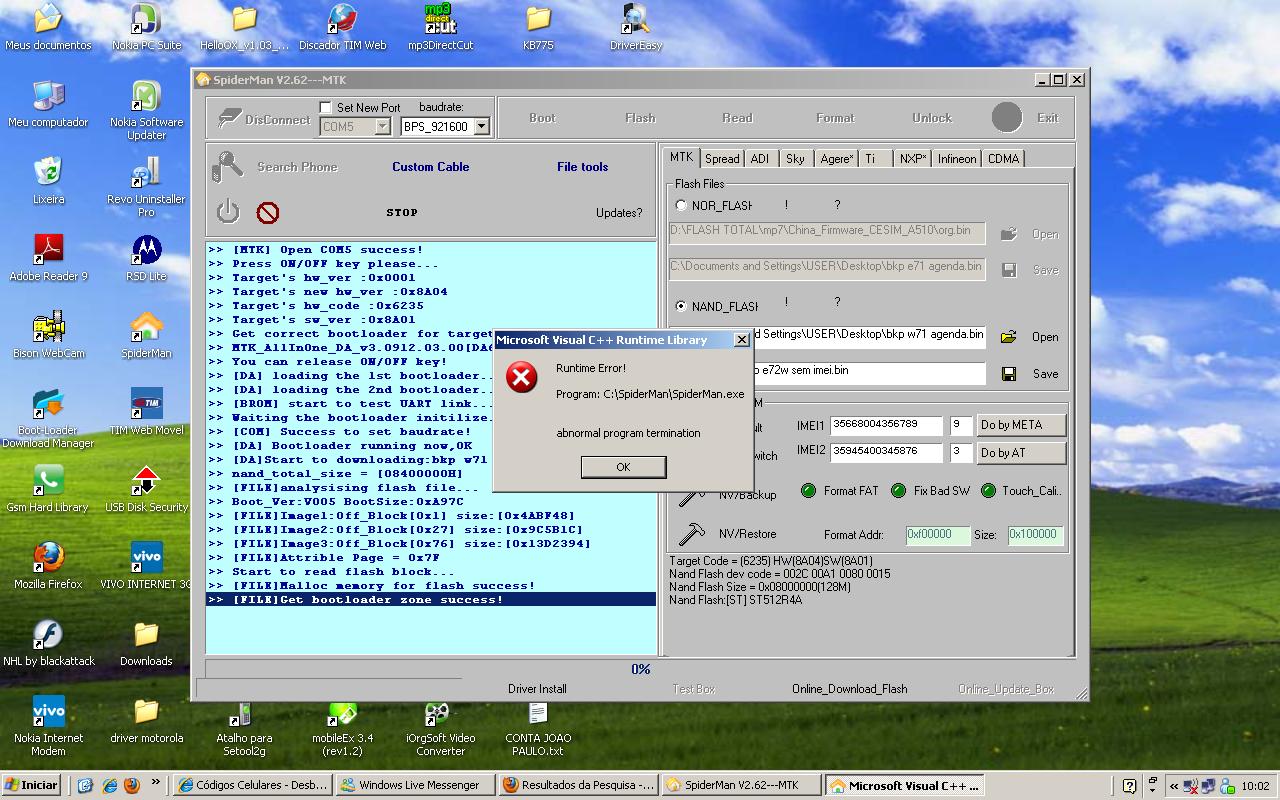Click the NV/Restore hammer icon
Viewport: 1280px width, 800px height.
pos(691,534)
